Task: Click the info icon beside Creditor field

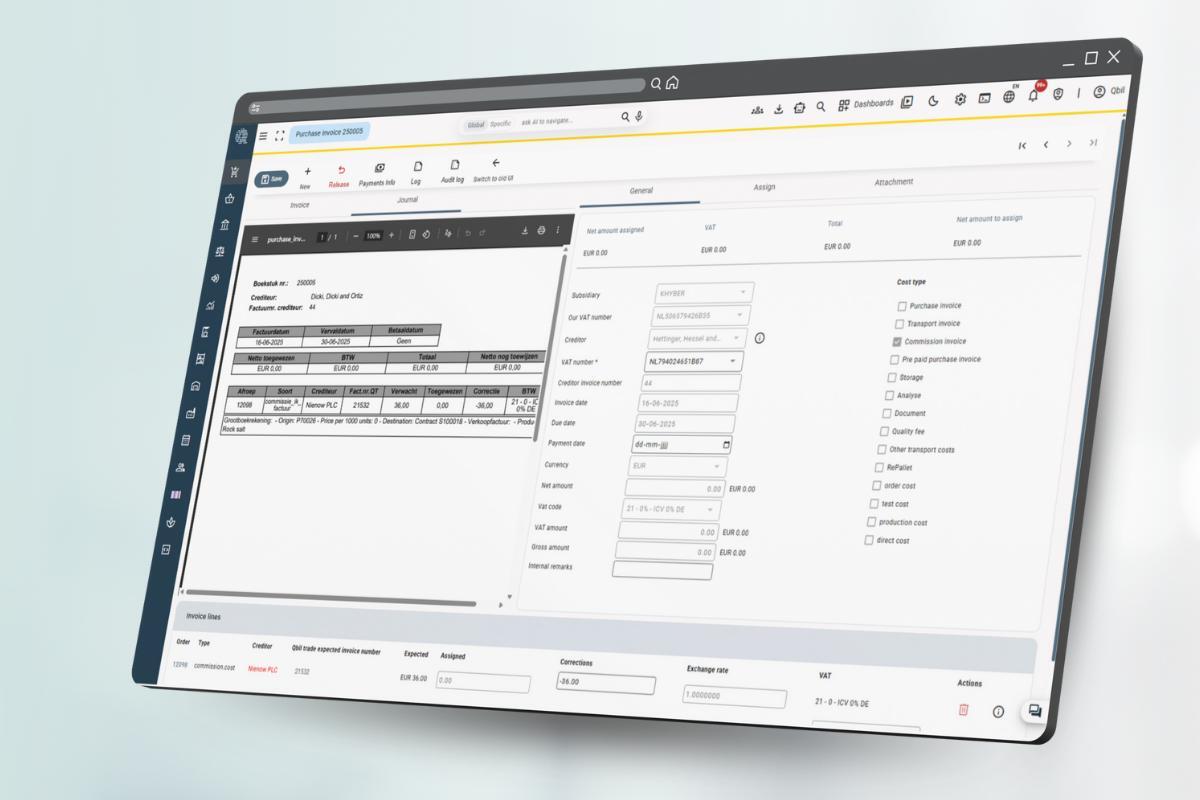Action: pyautogui.click(x=760, y=338)
